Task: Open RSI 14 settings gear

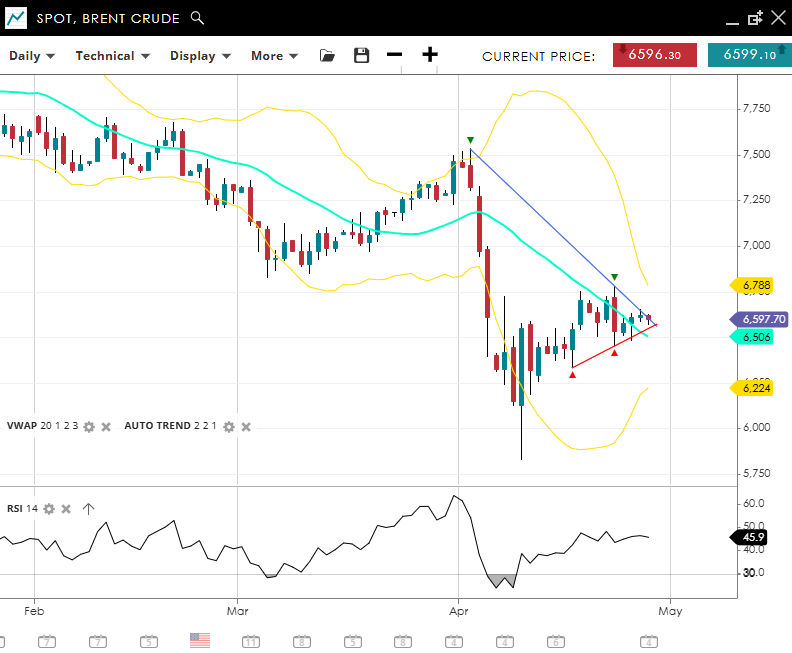Action: [x=49, y=509]
